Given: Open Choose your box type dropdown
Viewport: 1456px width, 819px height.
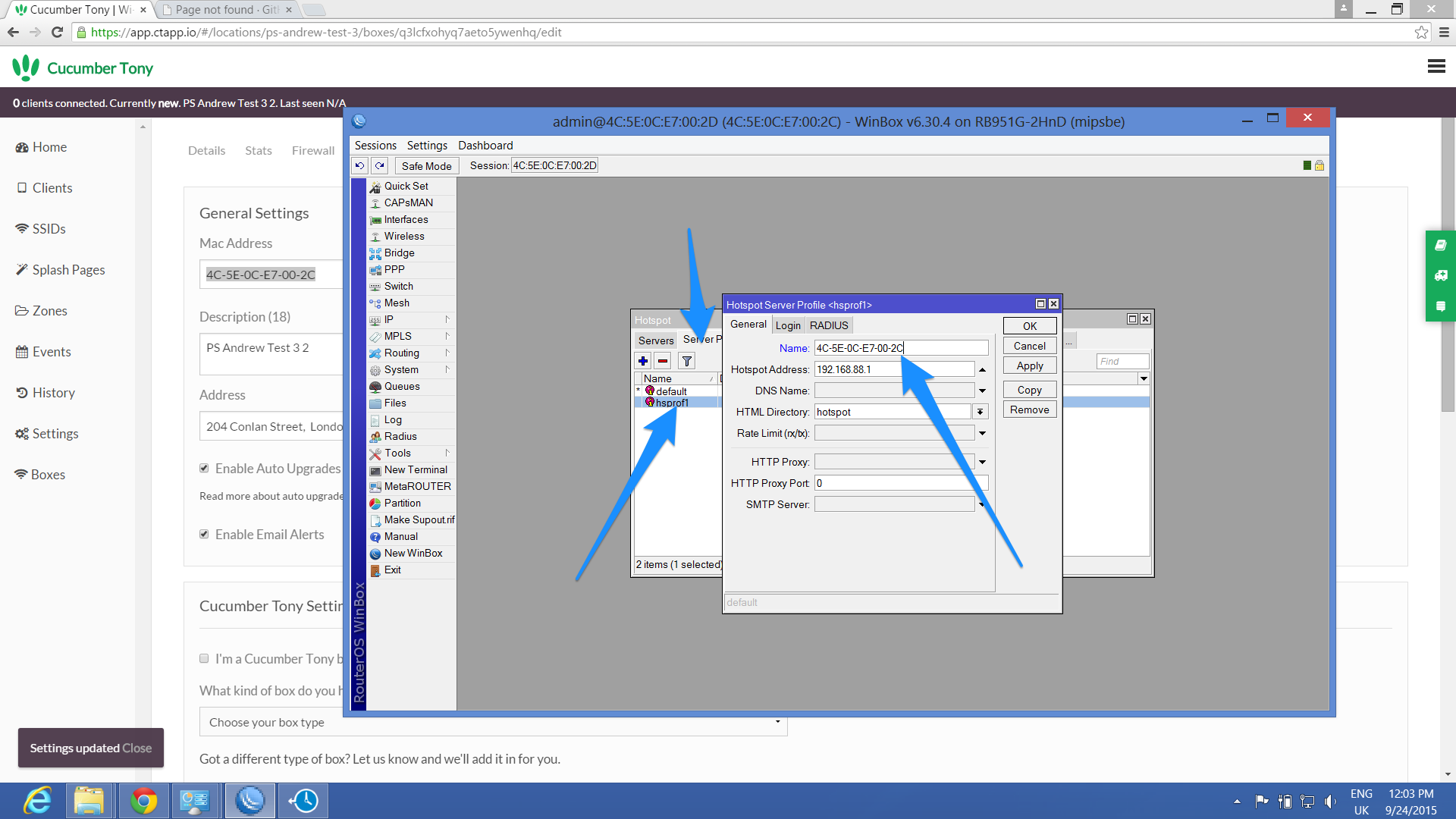Looking at the screenshot, I should click(x=493, y=722).
